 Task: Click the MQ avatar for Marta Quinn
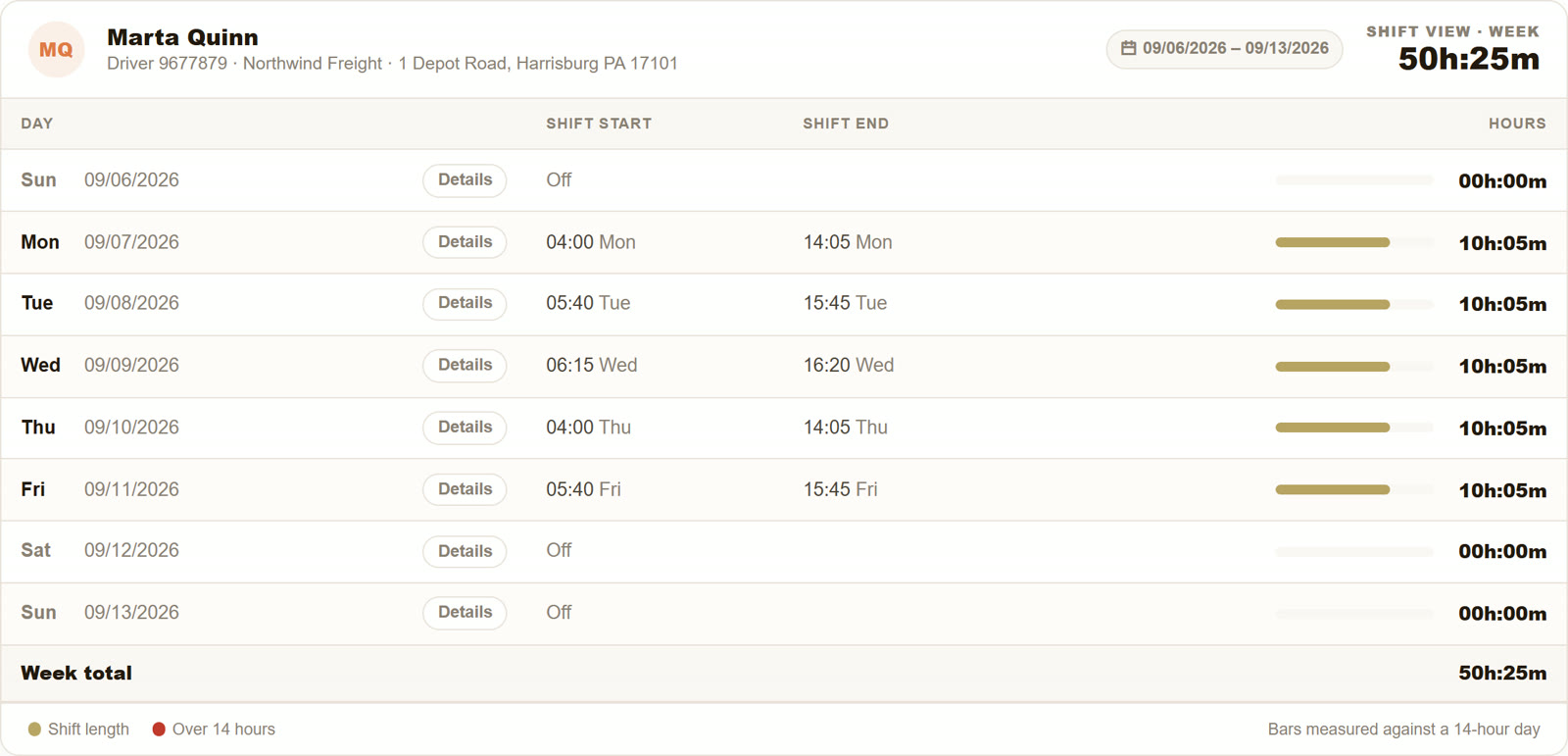point(56,49)
